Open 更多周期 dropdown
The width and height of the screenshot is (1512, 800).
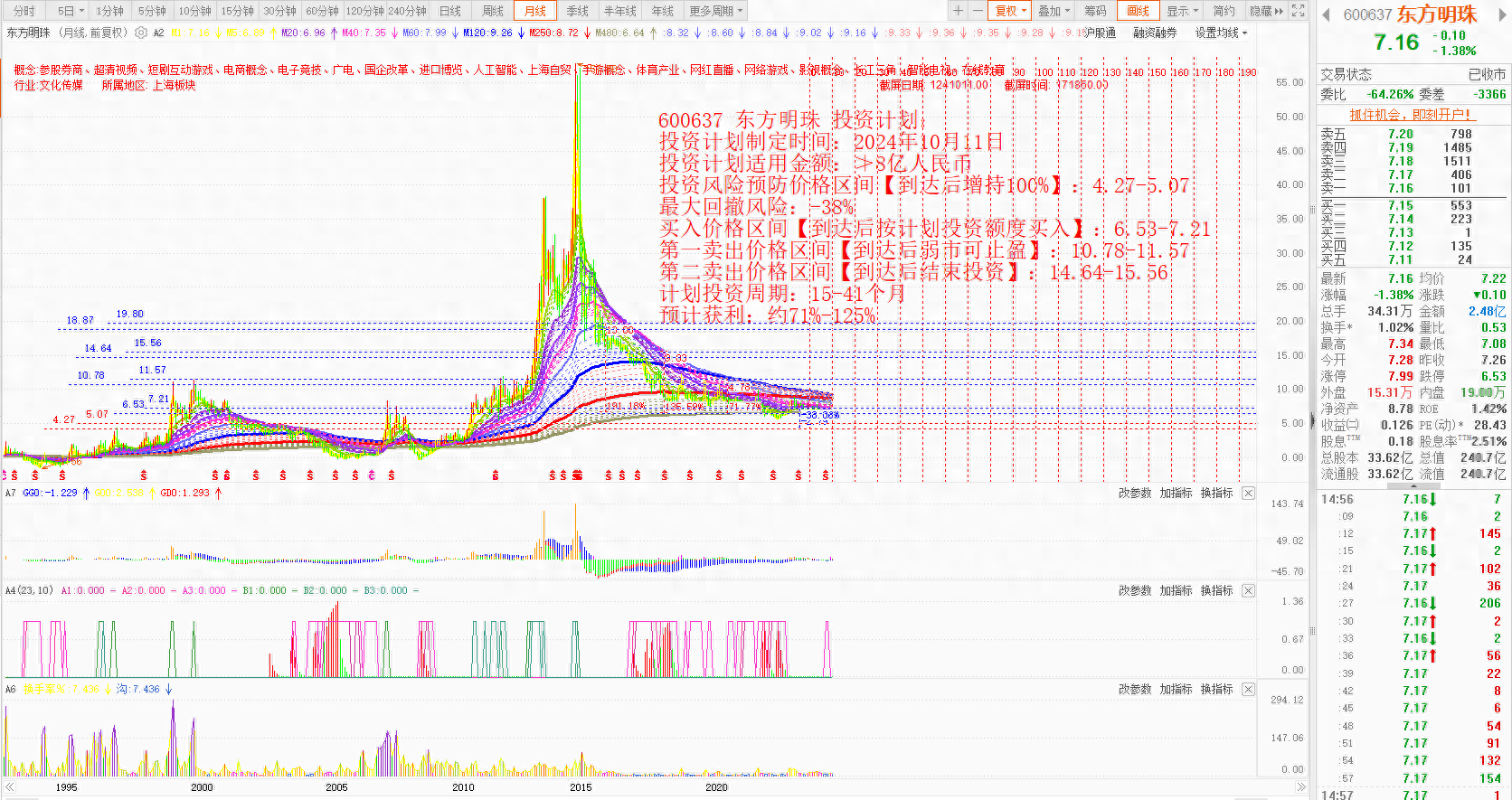pos(715,11)
